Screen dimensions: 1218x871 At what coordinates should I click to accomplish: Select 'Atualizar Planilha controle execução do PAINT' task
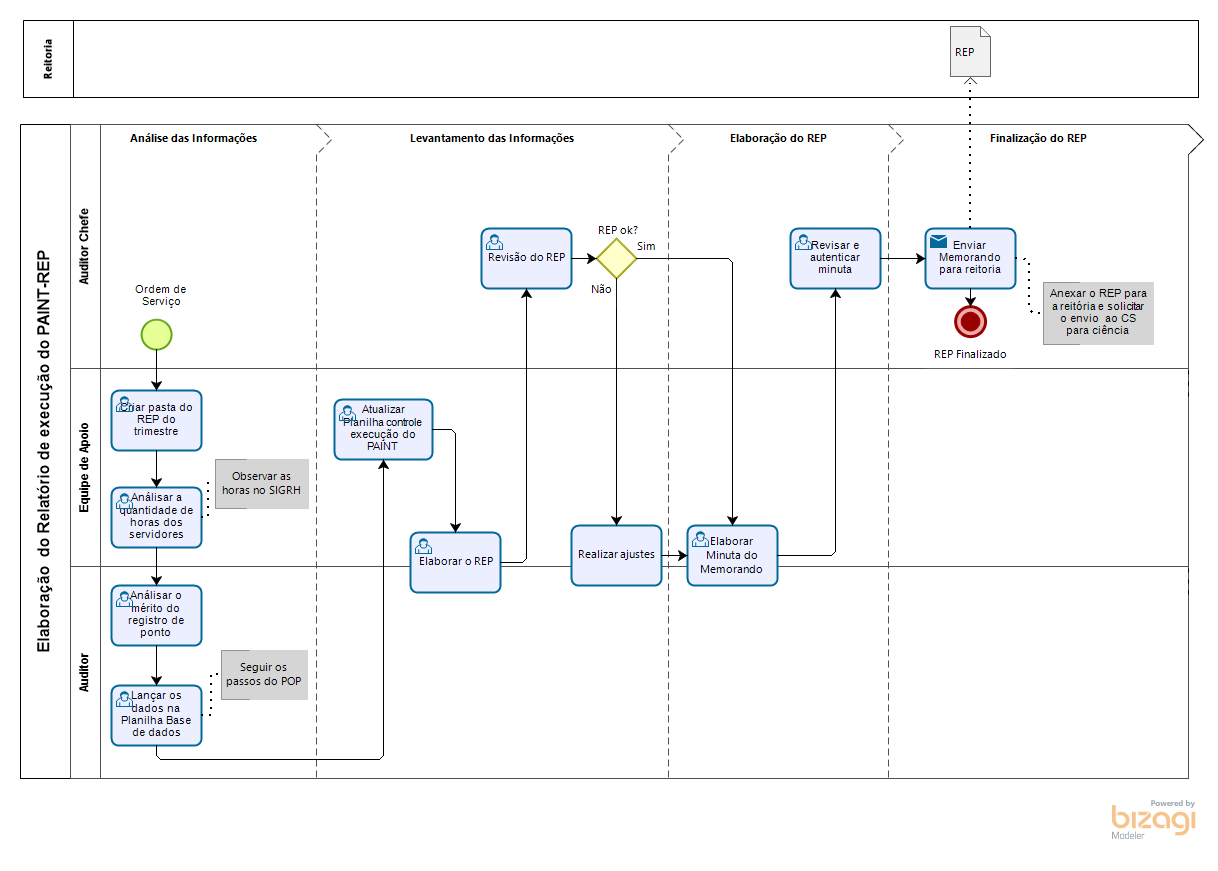(383, 430)
